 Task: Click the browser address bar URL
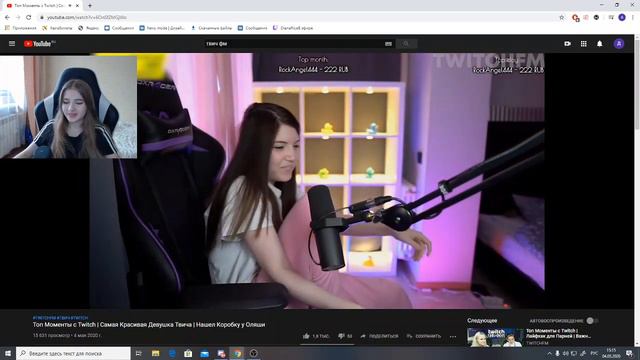click(87, 17)
